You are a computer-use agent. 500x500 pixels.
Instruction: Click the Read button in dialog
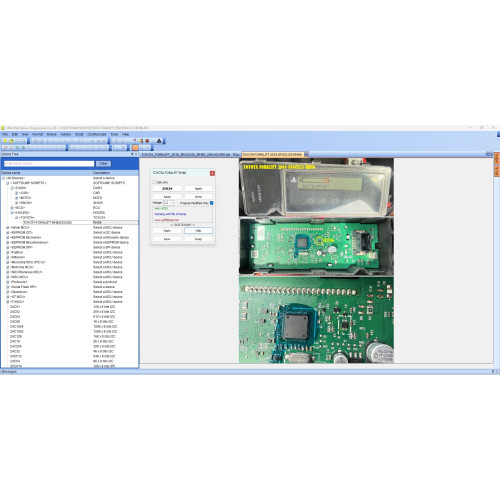coord(167,197)
